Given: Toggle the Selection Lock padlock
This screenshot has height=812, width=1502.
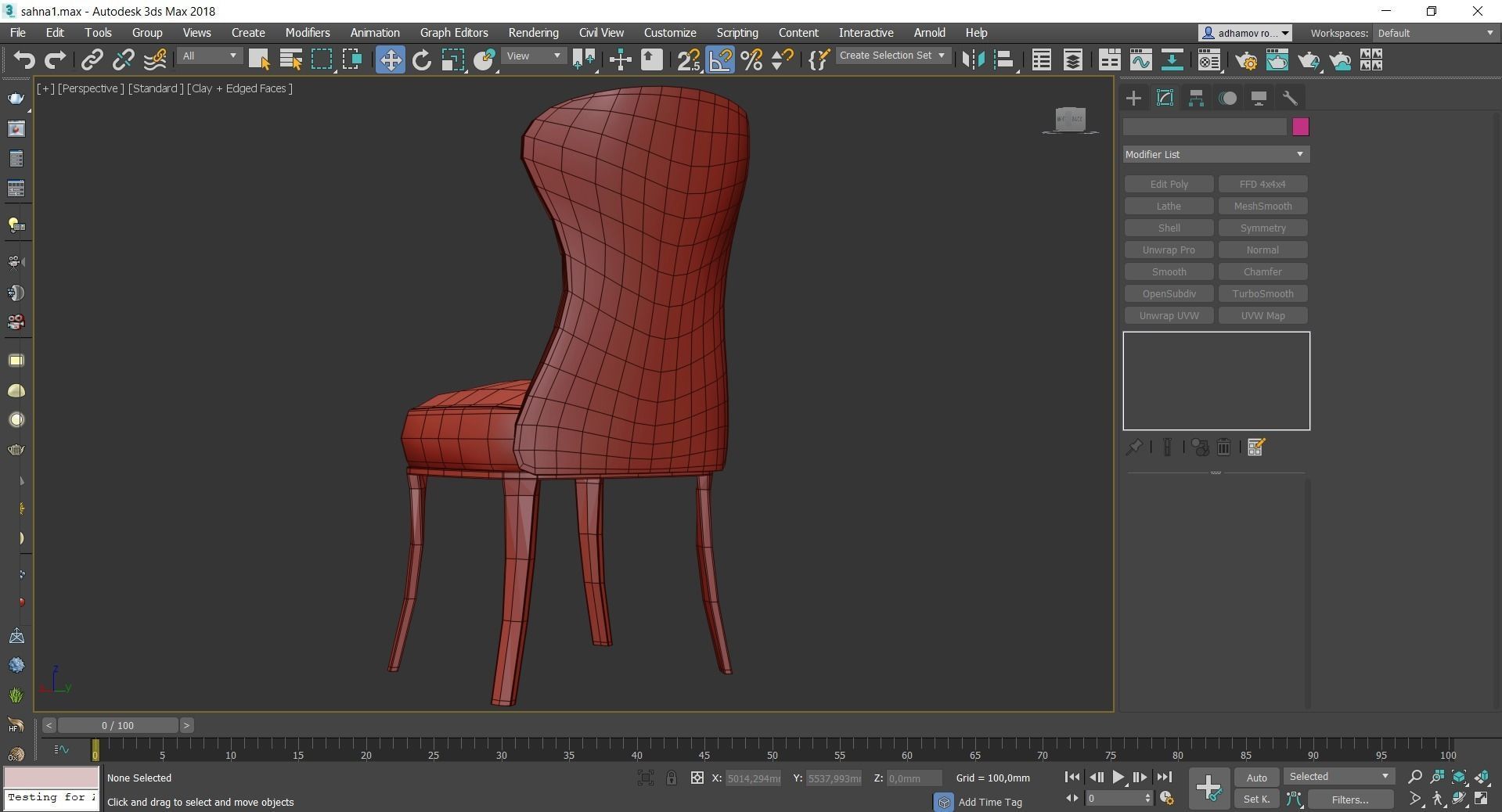Looking at the screenshot, I should 671,778.
